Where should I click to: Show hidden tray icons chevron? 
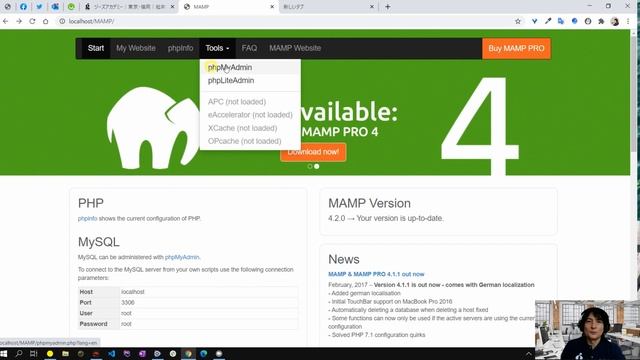point(529,353)
